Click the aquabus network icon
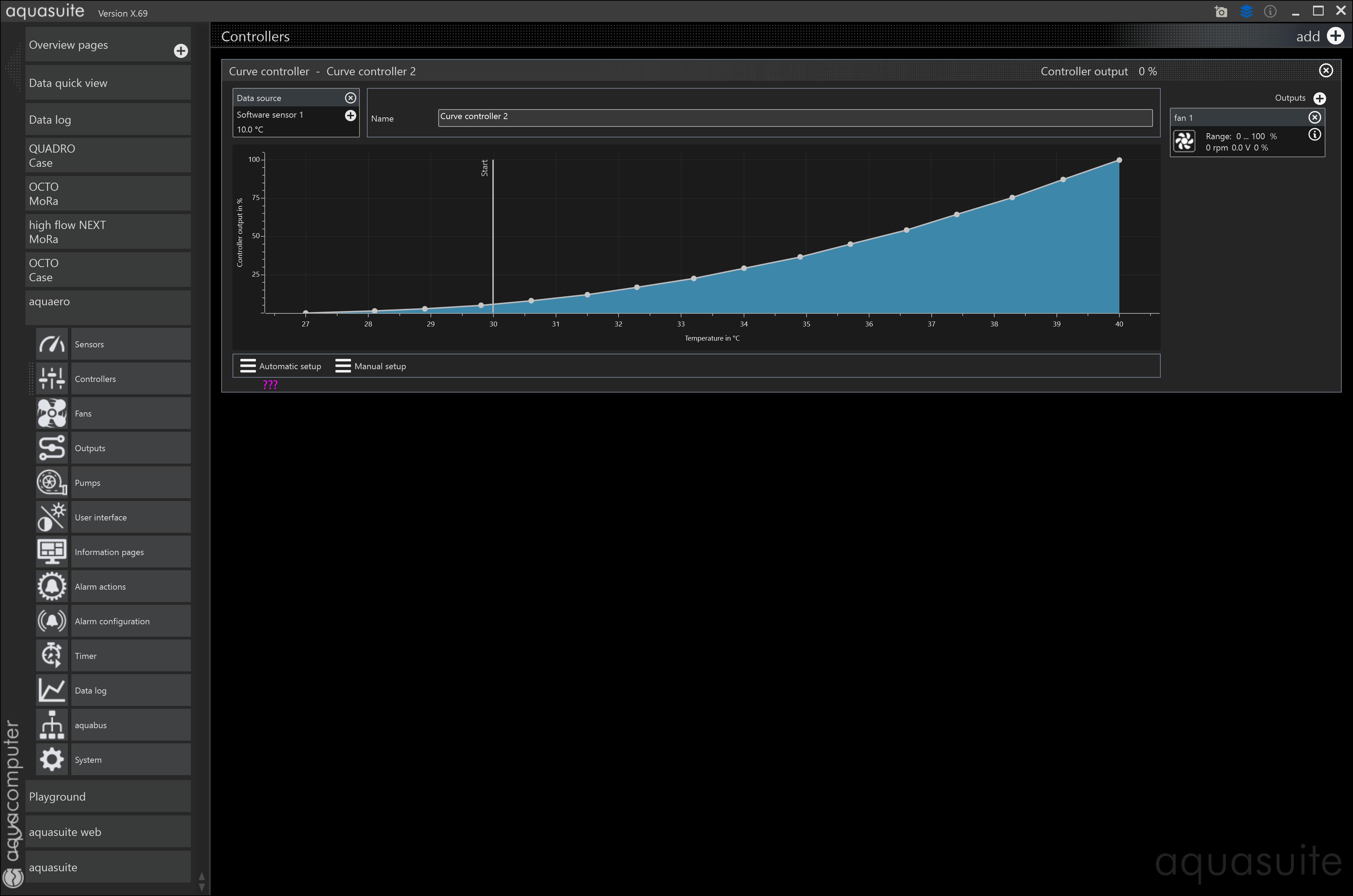The height and width of the screenshot is (896, 1353). [52, 725]
